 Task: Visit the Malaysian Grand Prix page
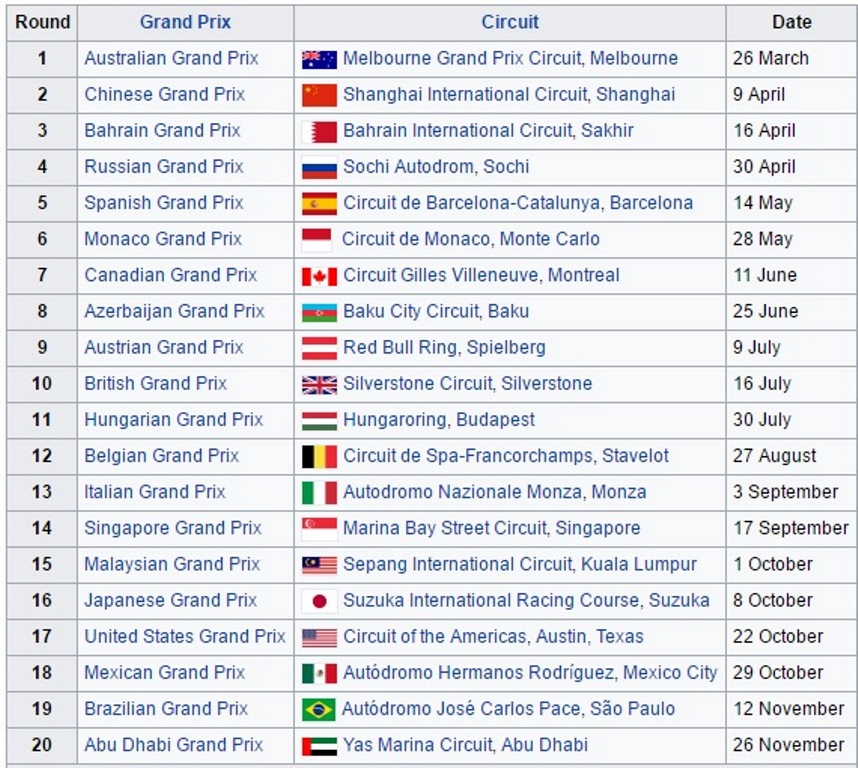[x=172, y=563]
